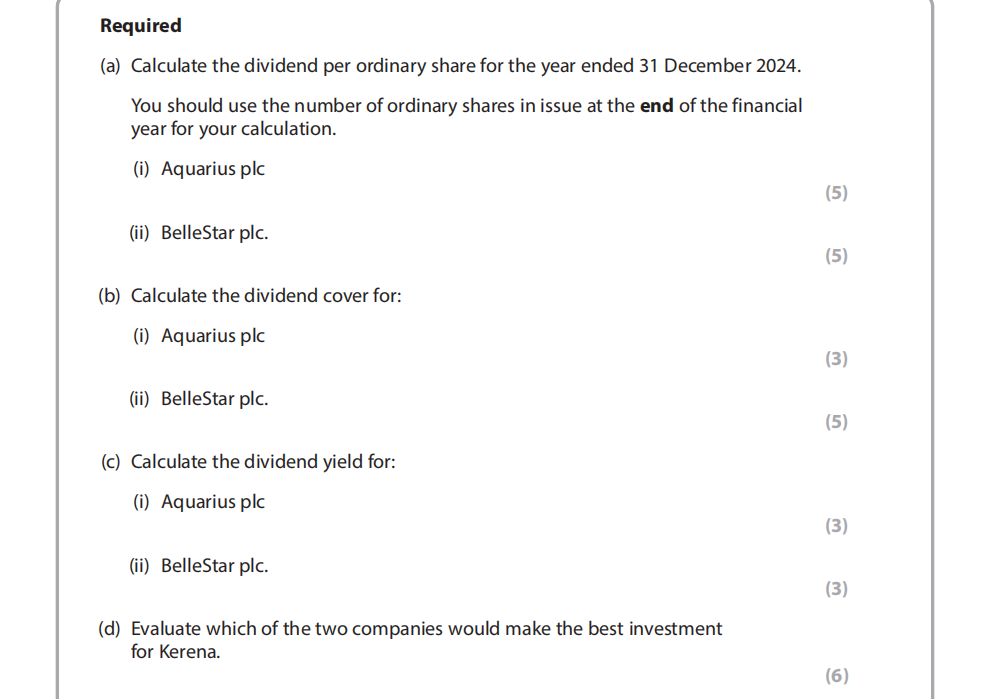Screen dimensions: 990x699
Task: Click the question (a) dividend per share line
Action: 466,66
